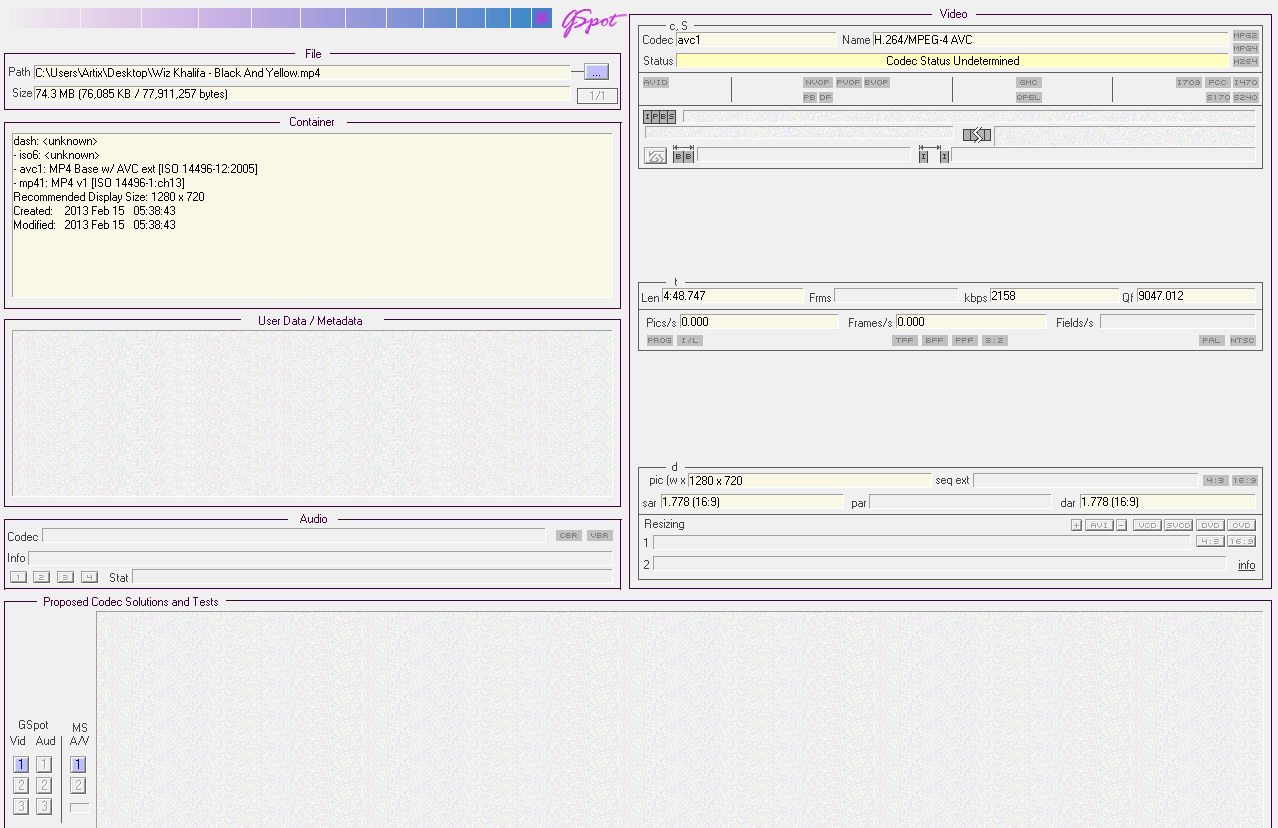The width and height of the screenshot is (1278, 828).
Task: Click the BVOP indicator
Action: (877, 82)
